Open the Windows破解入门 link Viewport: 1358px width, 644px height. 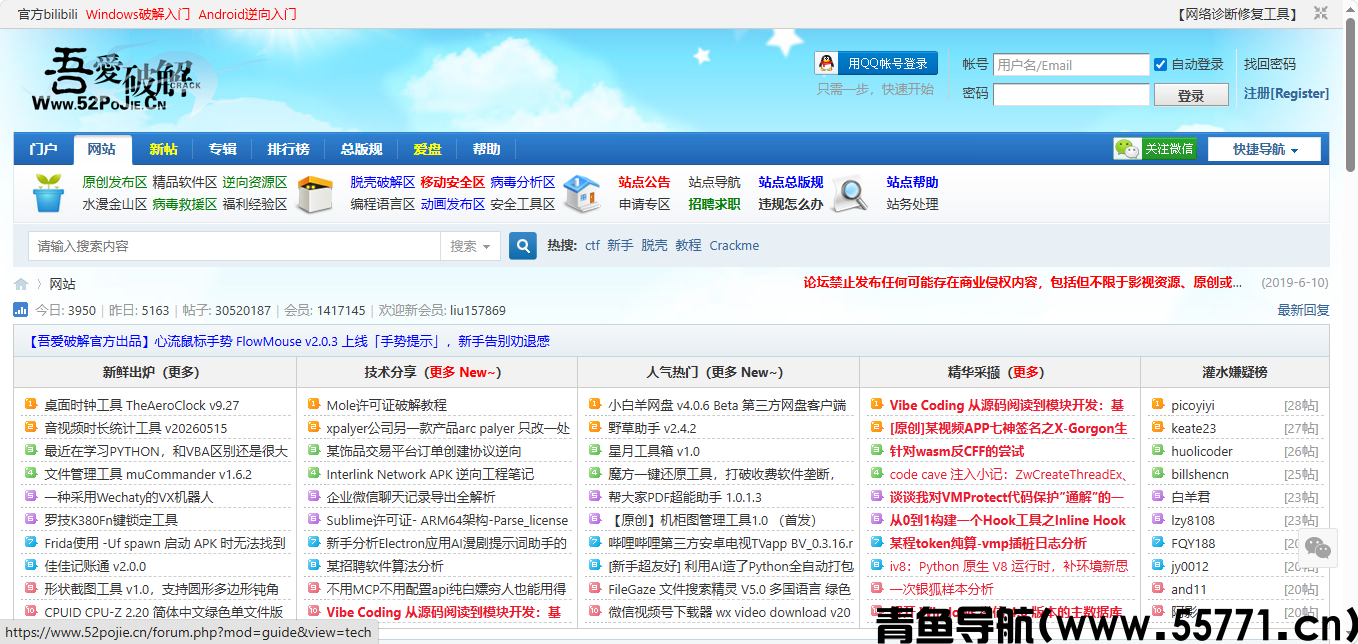click(x=138, y=14)
